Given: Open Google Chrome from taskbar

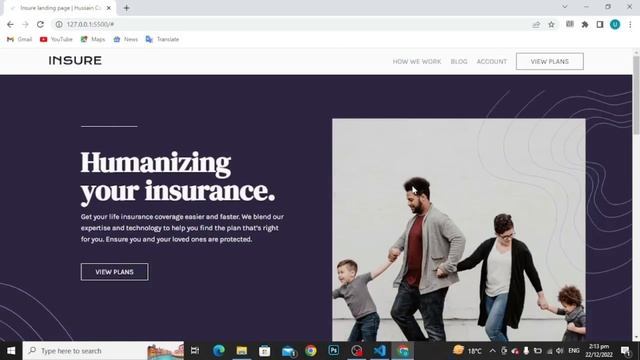Looking at the screenshot, I should click(311, 351).
